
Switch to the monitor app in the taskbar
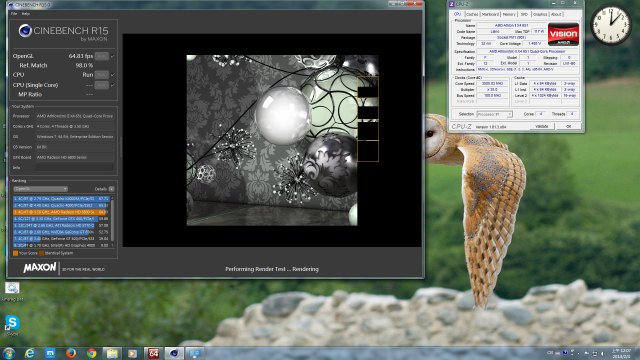click(x=195, y=353)
